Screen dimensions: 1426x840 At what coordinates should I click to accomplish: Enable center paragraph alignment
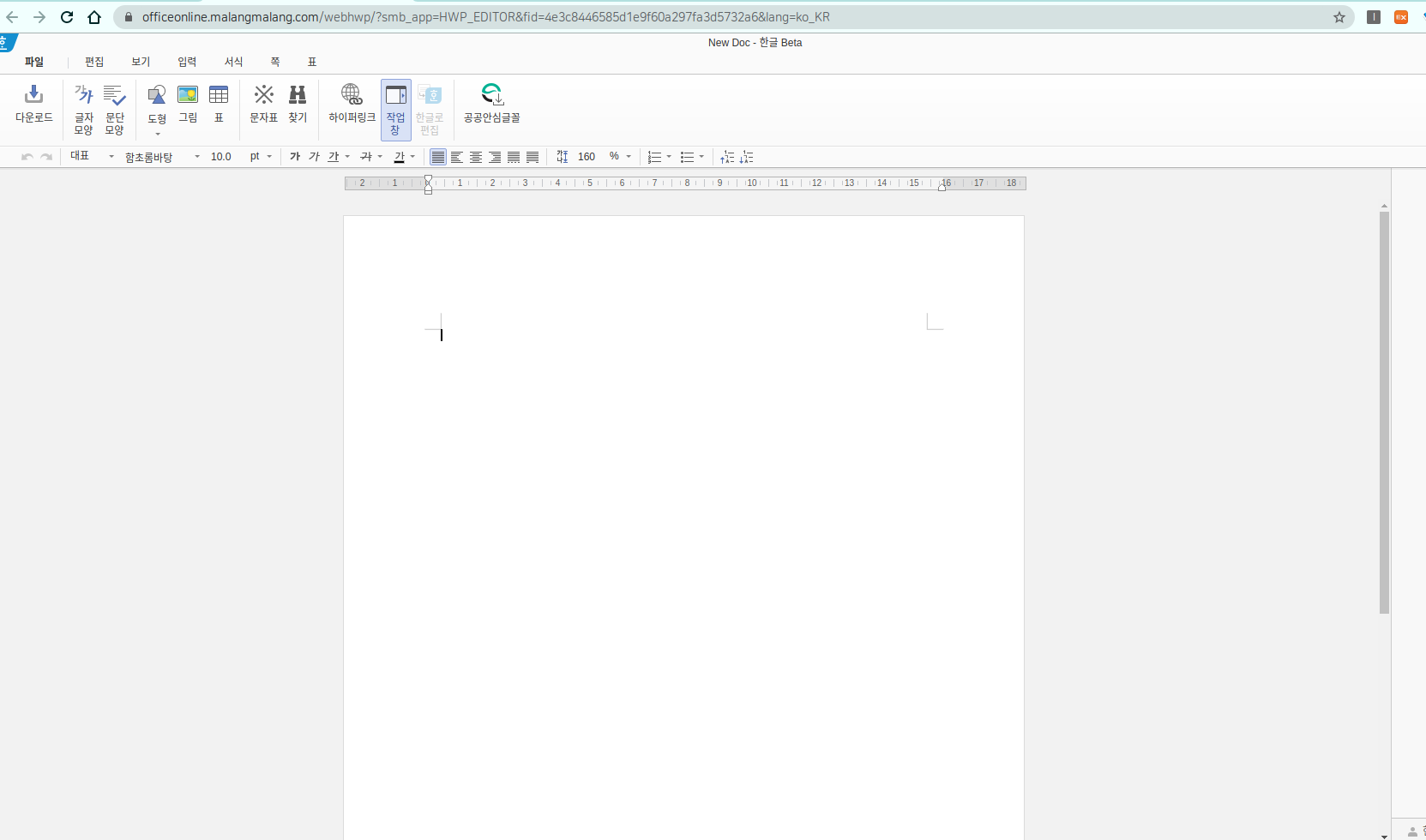click(476, 157)
